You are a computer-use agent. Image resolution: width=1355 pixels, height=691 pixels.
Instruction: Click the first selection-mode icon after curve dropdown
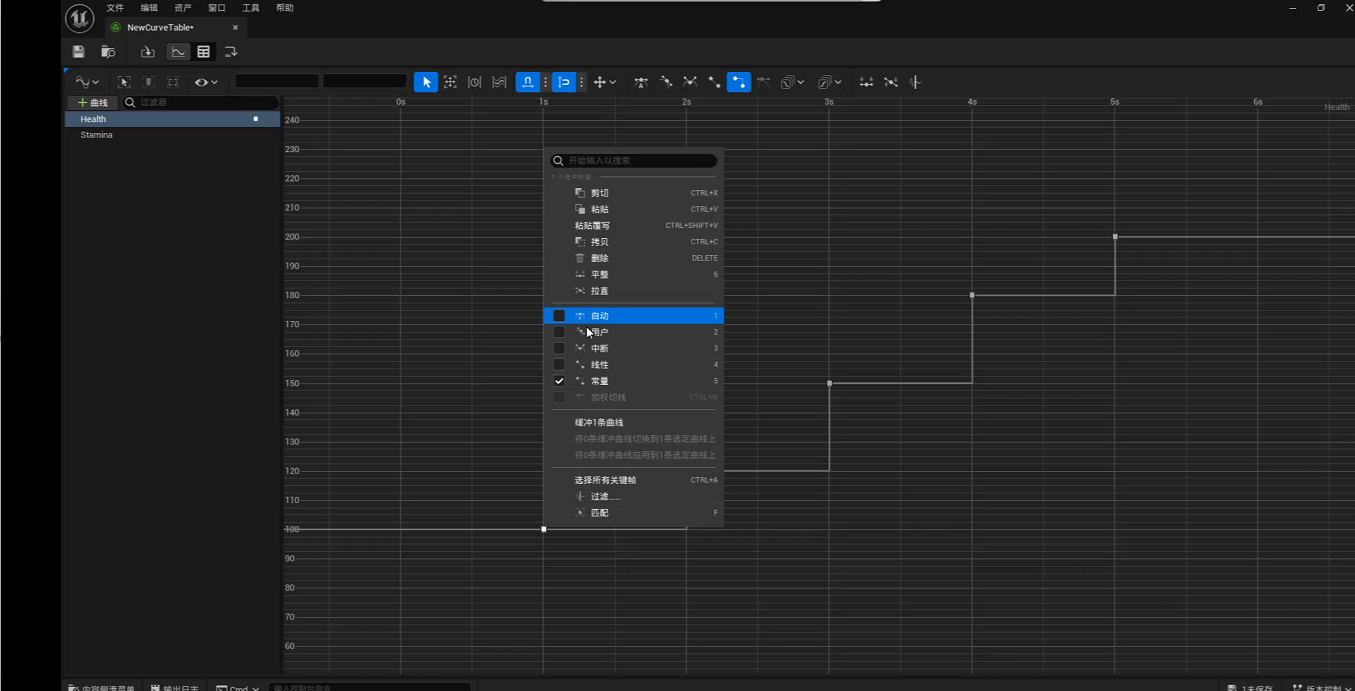click(124, 82)
